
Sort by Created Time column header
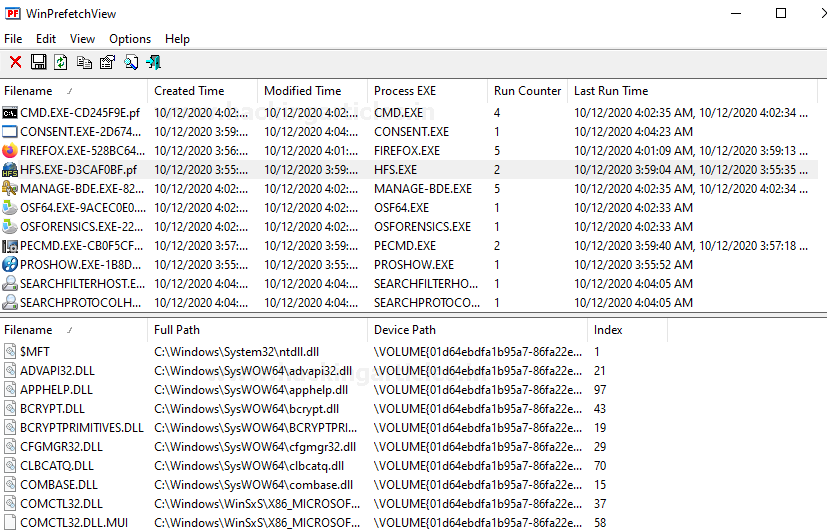[x=203, y=91]
